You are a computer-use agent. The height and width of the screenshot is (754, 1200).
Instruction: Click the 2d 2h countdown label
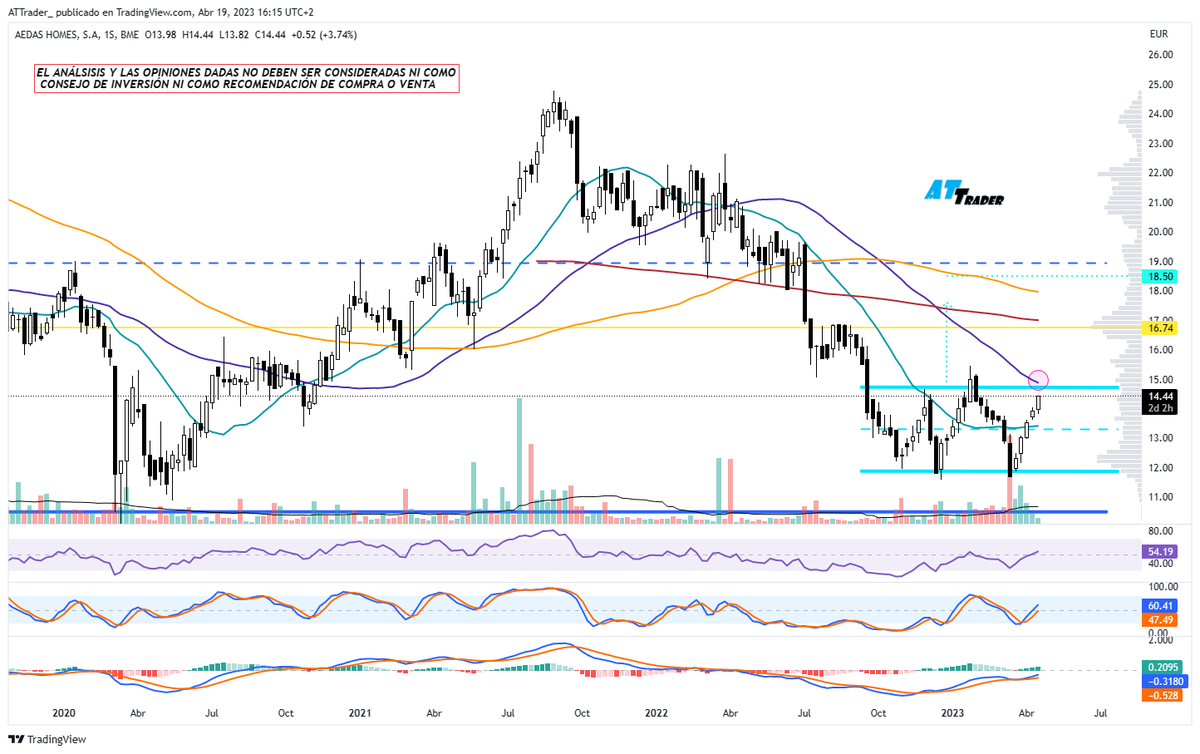click(x=1159, y=409)
